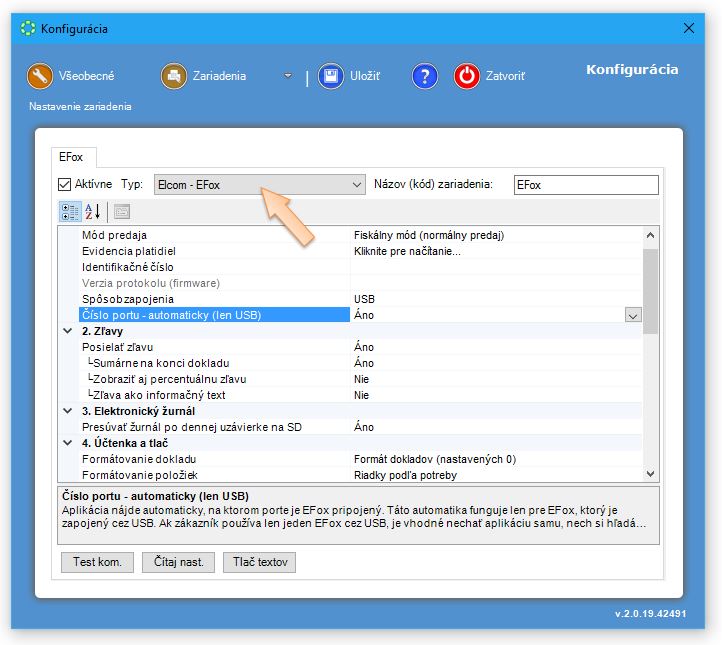Collapse the 4. Účtenka a tlač section
723x645 pixels.
(x=68, y=443)
